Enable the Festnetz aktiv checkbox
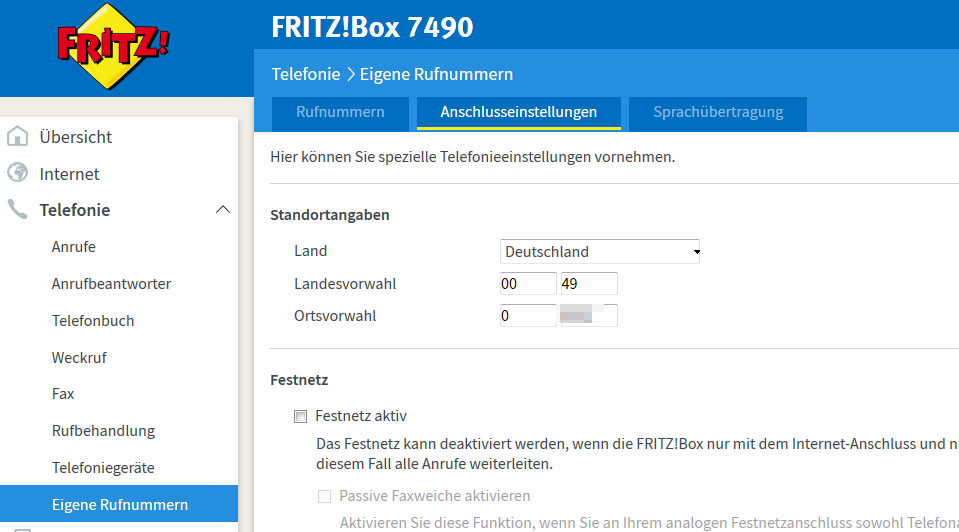The image size is (959, 532). [300, 416]
